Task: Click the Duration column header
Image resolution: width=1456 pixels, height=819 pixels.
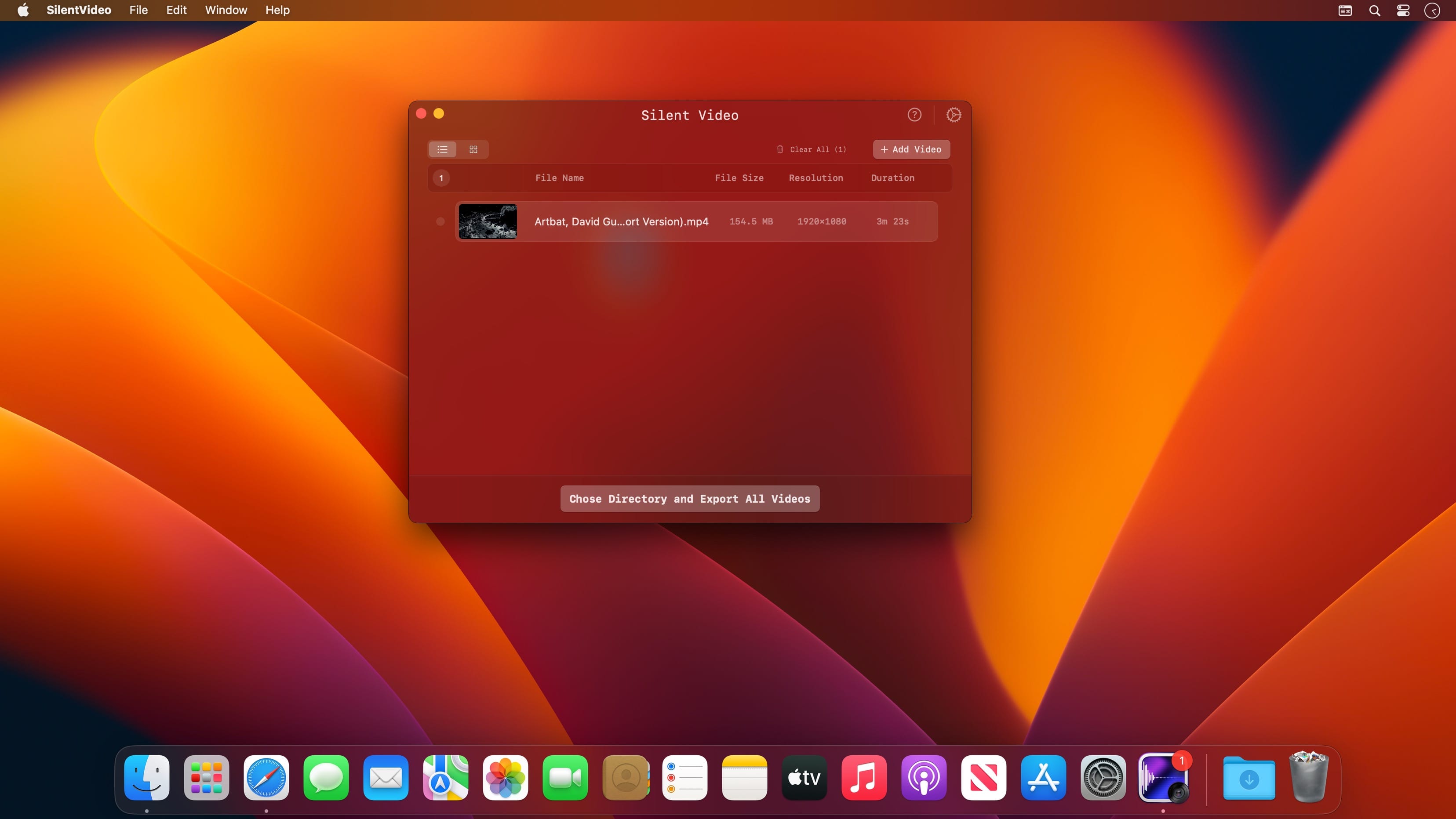Action: [892, 178]
